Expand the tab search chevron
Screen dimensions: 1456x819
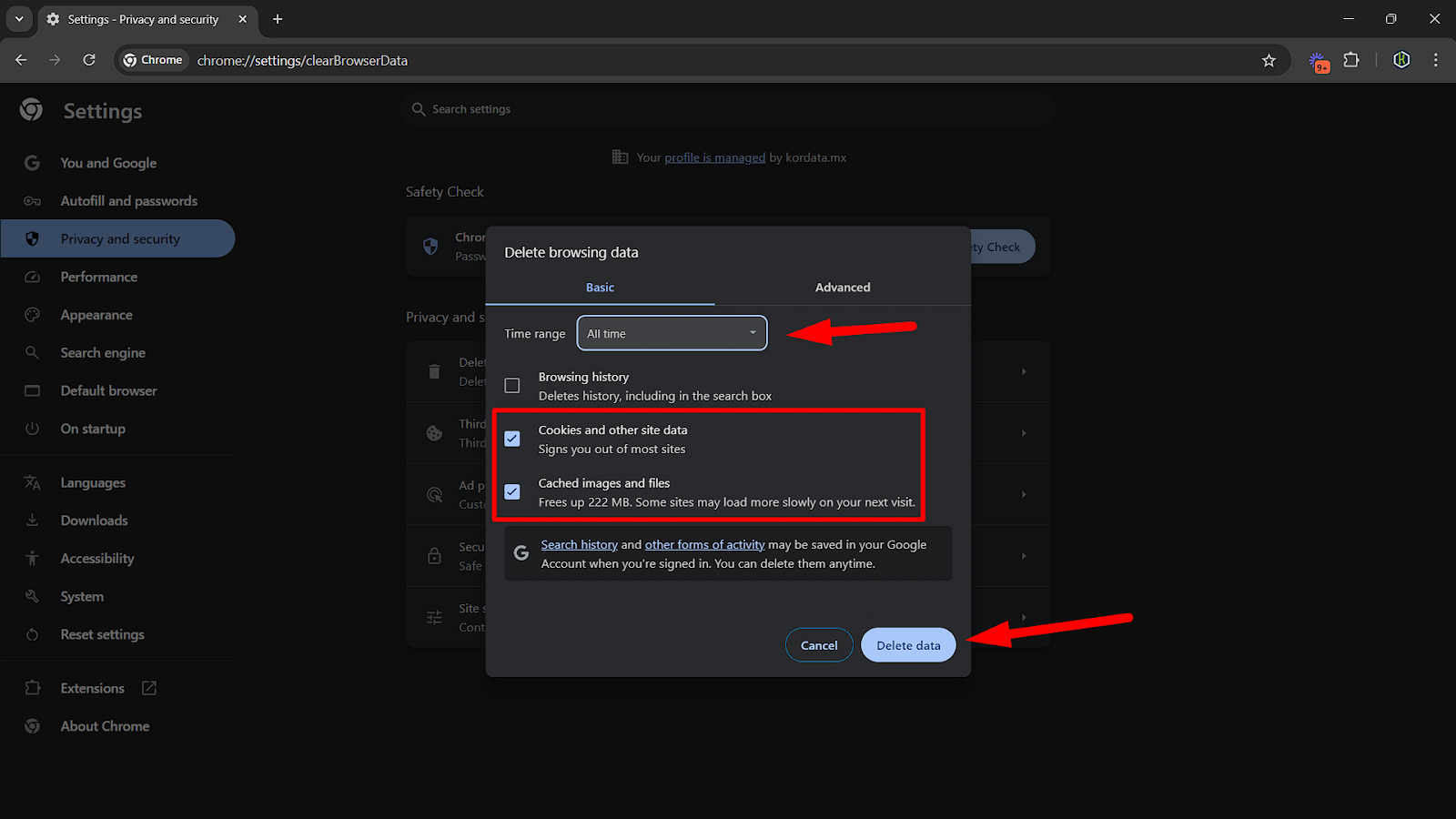(x=19, y=19)
